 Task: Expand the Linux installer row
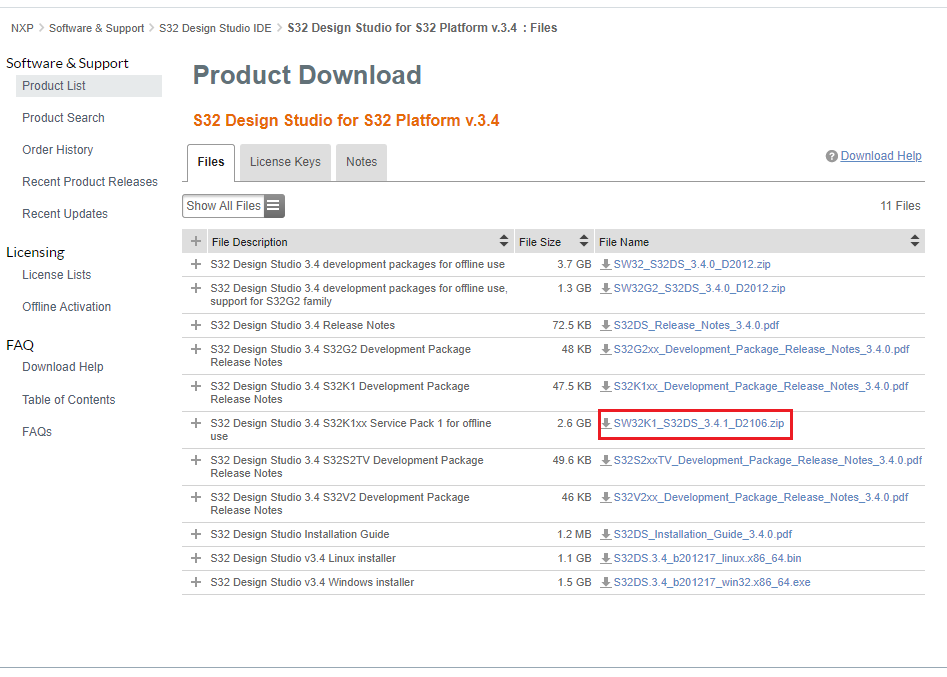196,559
